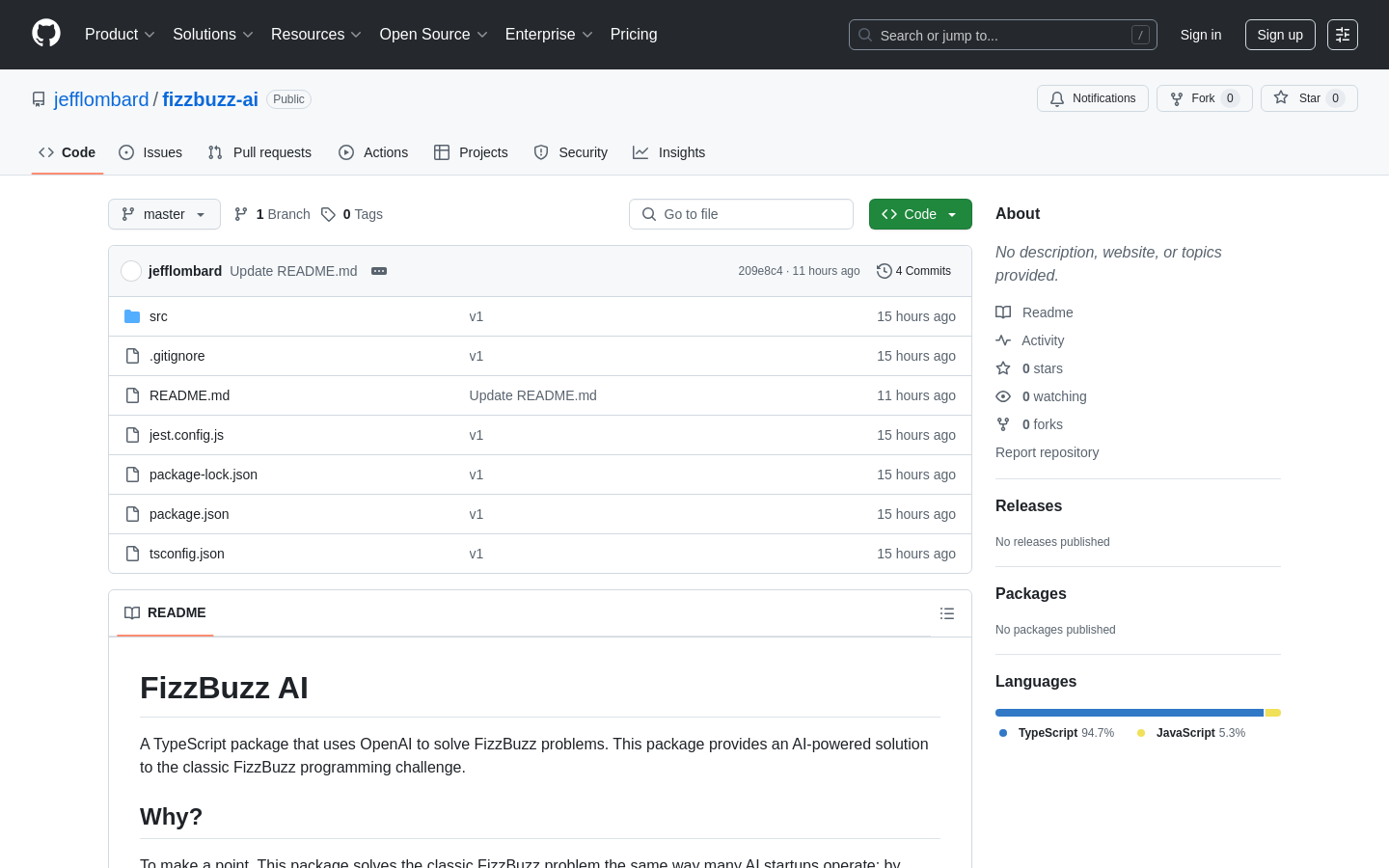Open the Pricing page

click(634, 35)
